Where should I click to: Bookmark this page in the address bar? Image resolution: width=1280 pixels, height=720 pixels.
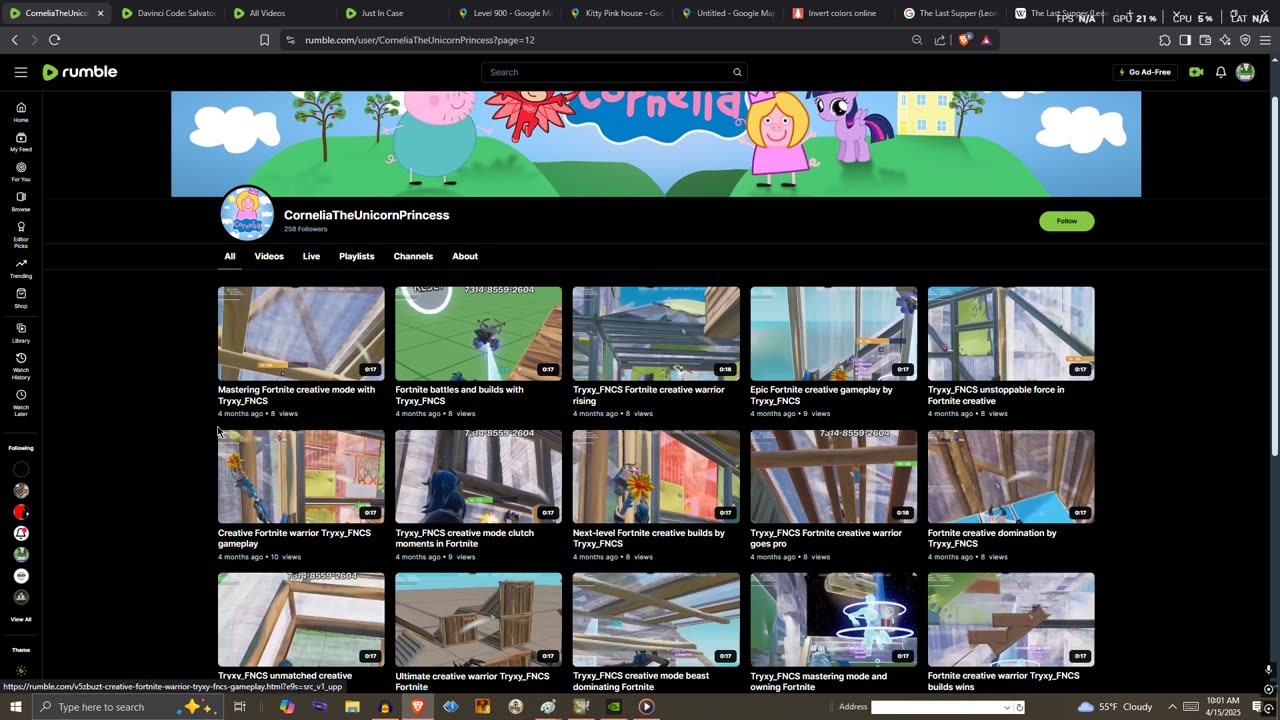point(264,40)
